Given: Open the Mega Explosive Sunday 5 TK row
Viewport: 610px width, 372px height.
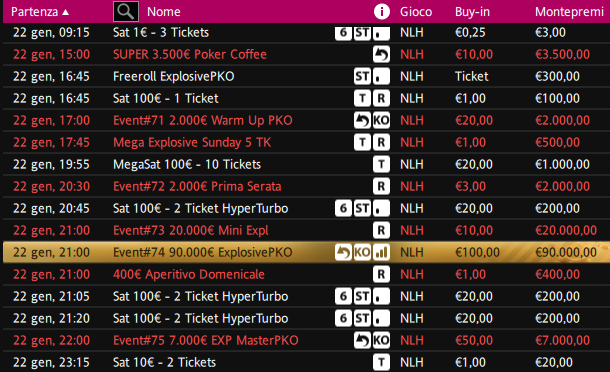Looking at the screenshot, I should click(x=307, y=142).
